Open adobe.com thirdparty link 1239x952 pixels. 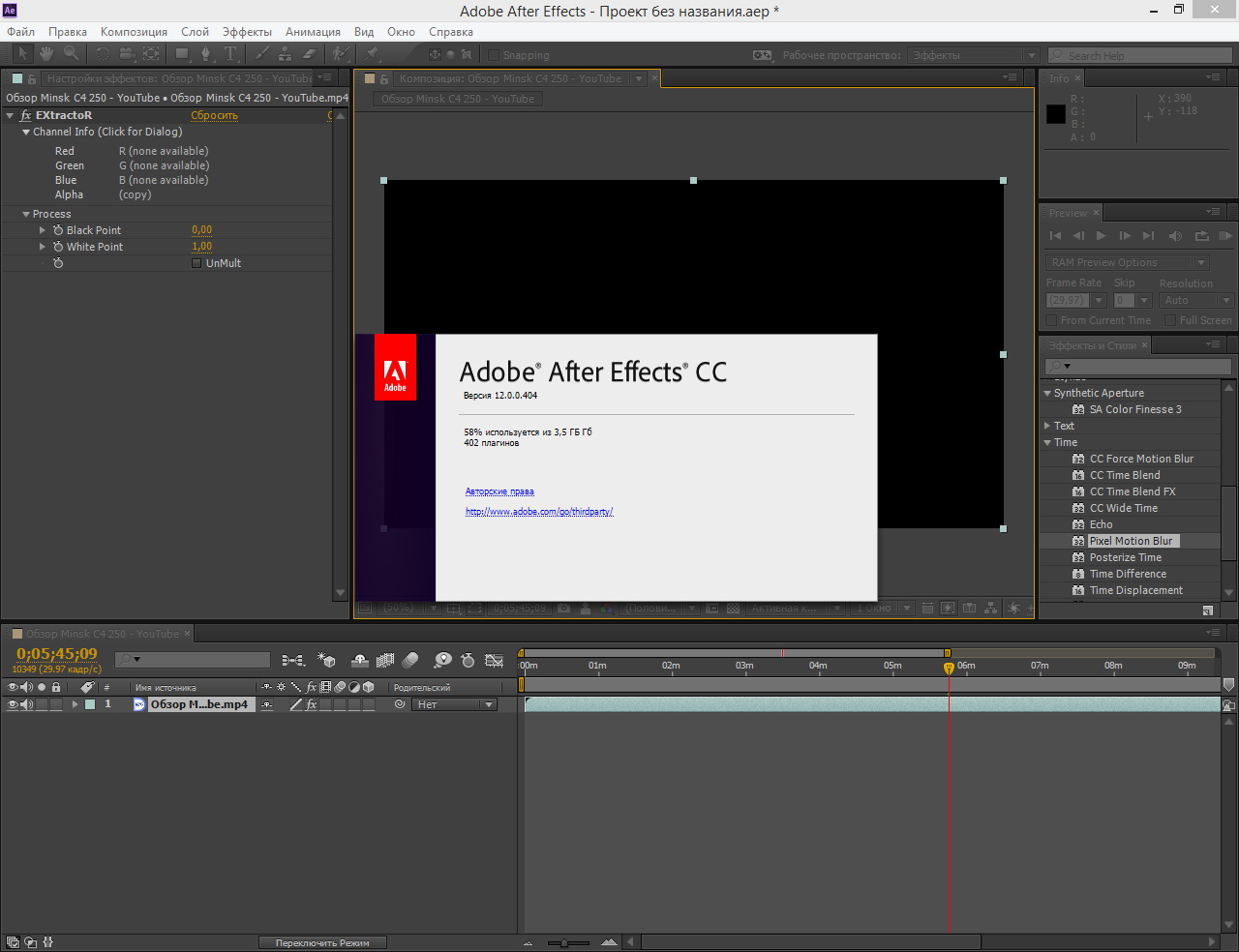coord(539,512)
